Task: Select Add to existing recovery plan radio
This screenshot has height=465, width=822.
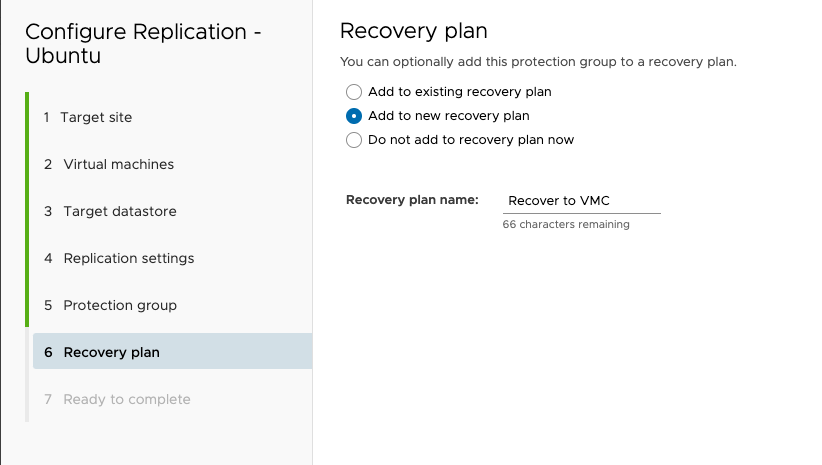Action: pyautogui.click(x=354, y=92)
